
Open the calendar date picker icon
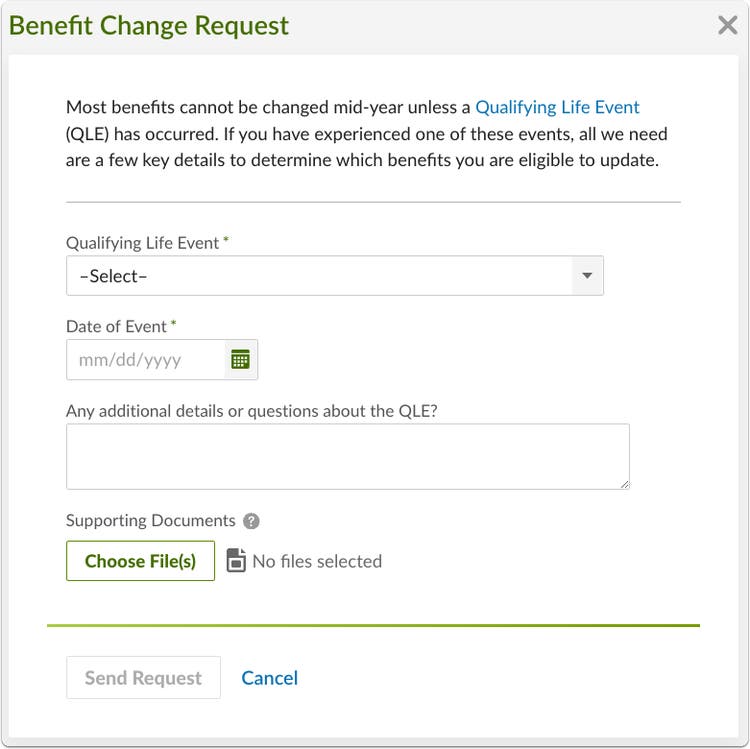pyautogui.click(x=240, y=360)
